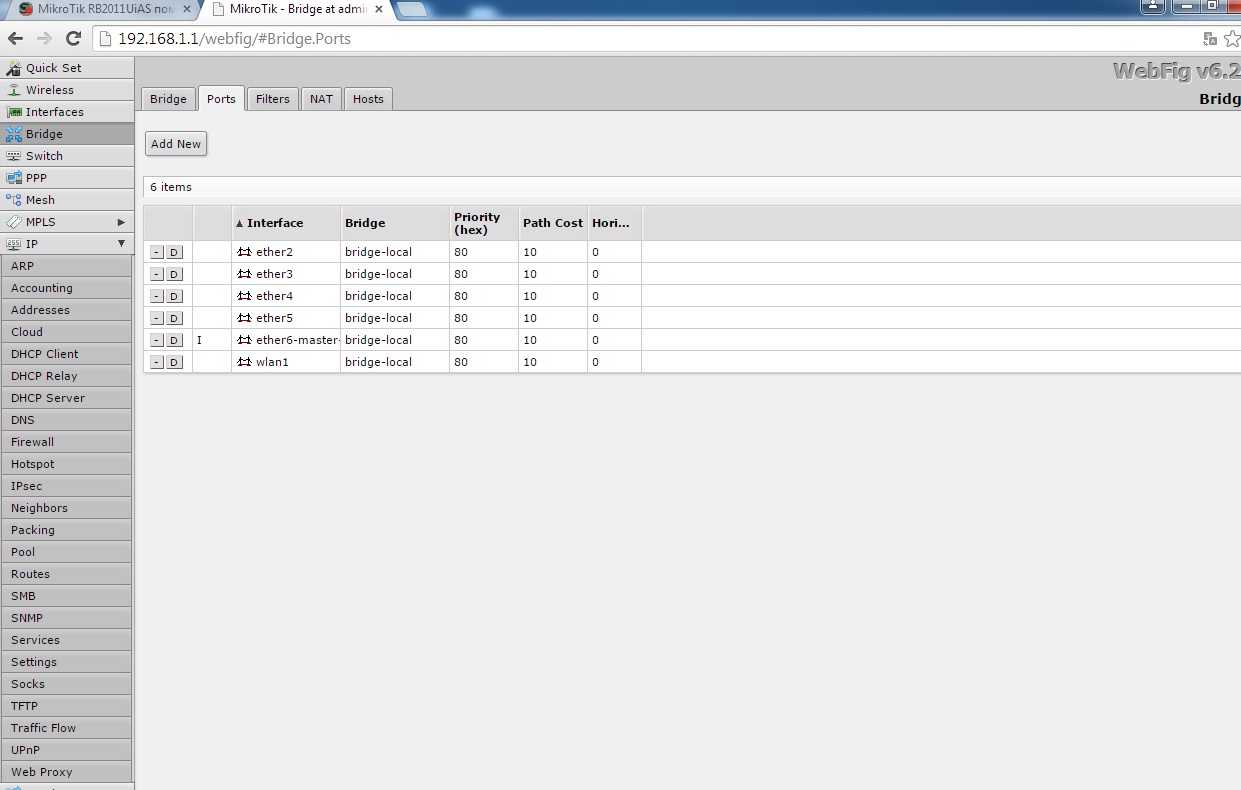Open the Switch section
The width and height of the screenshot is (1241, 790).
tap(66, 156)
